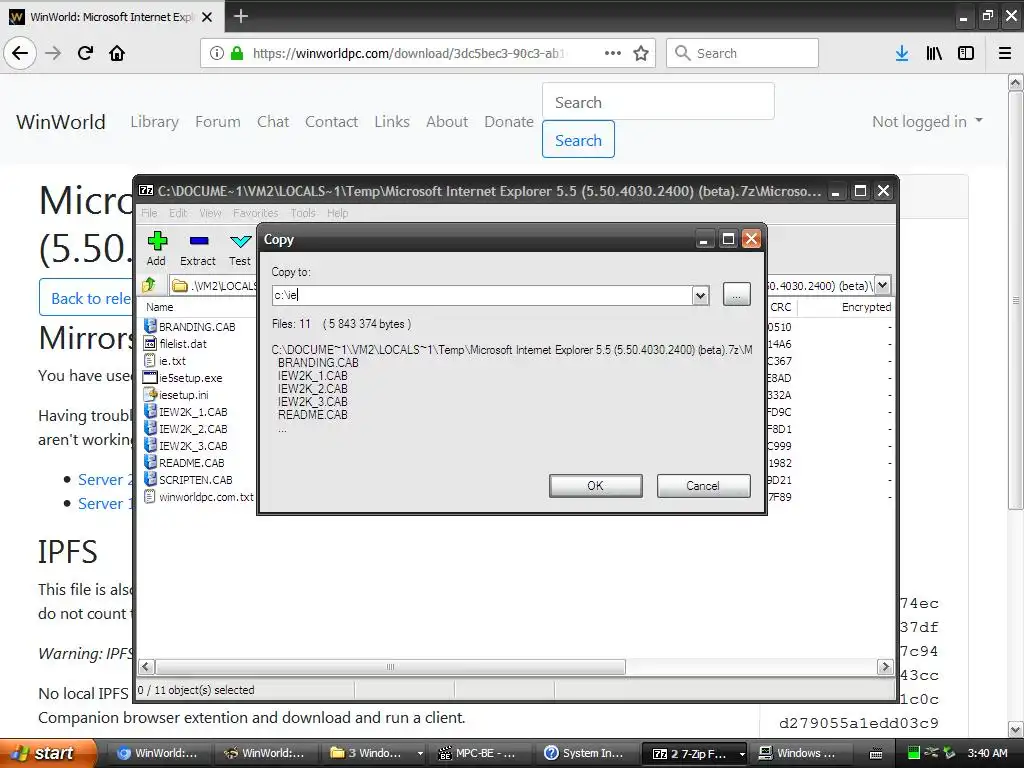Viewport: 1024px width, 768px height.
Task: Expand the 7-Zip address bar dropdown
Action: [882, 285]
